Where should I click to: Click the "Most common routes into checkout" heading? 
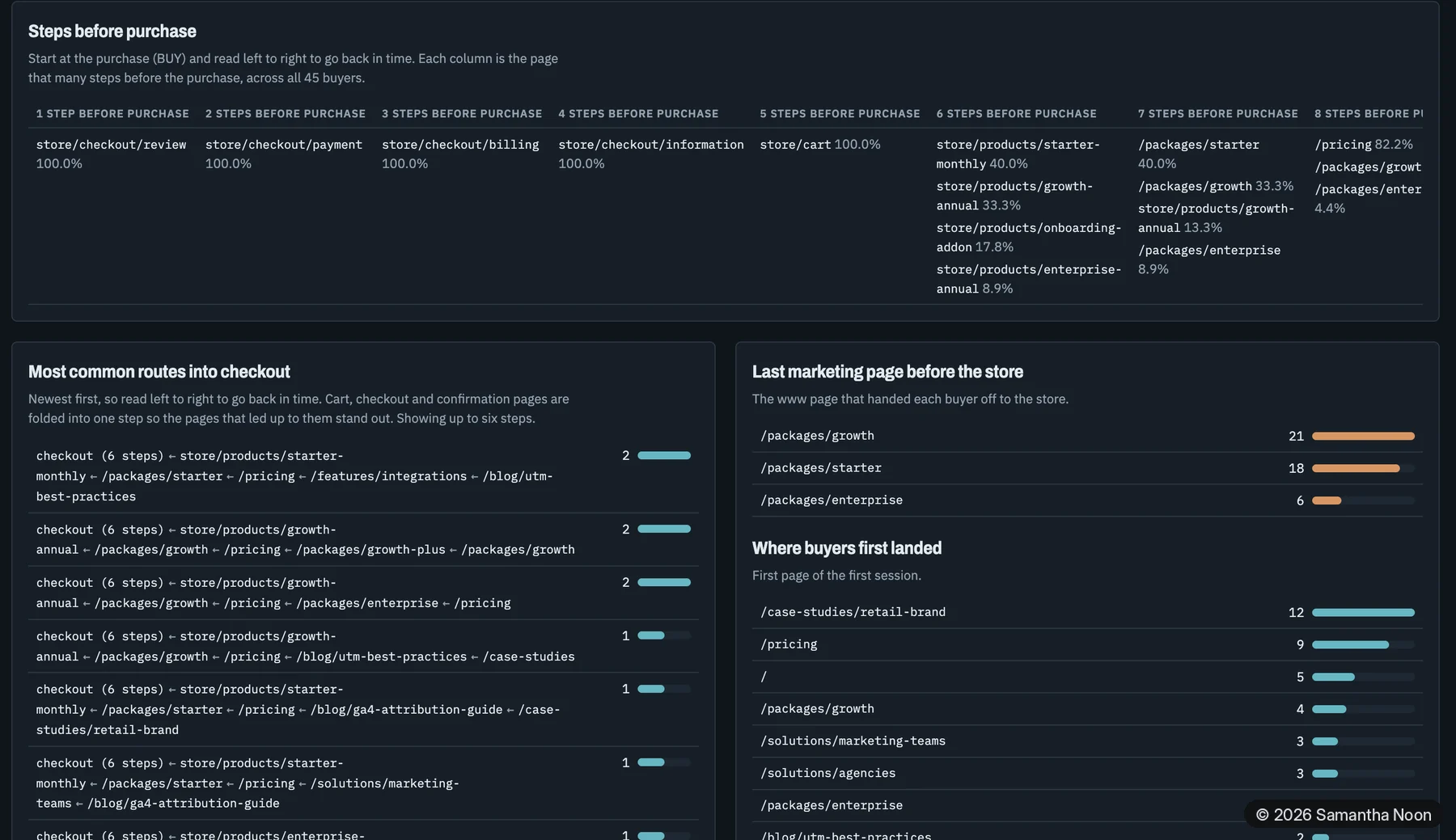[159, 372]
